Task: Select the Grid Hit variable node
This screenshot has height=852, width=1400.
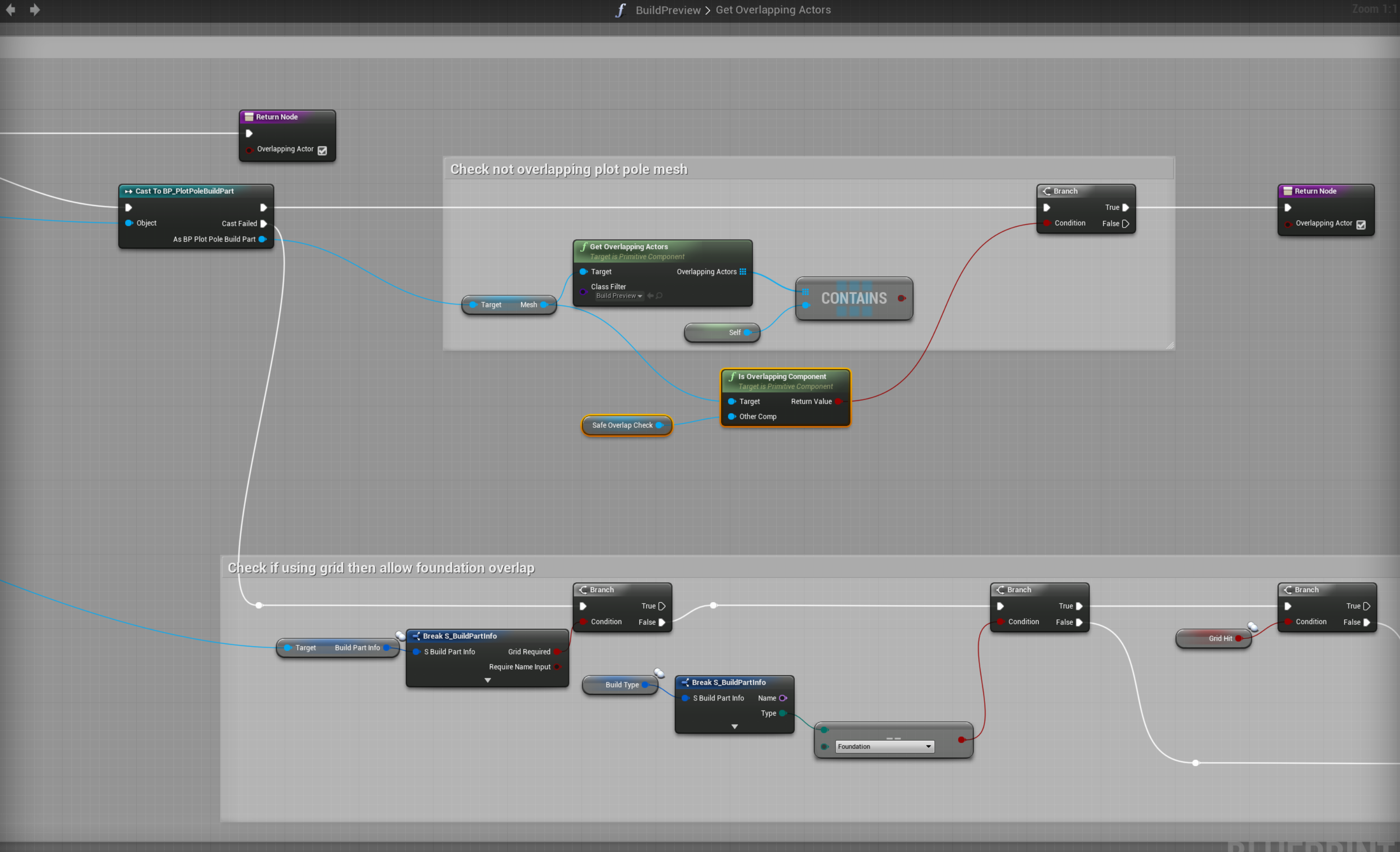Action: [1210, 639]
